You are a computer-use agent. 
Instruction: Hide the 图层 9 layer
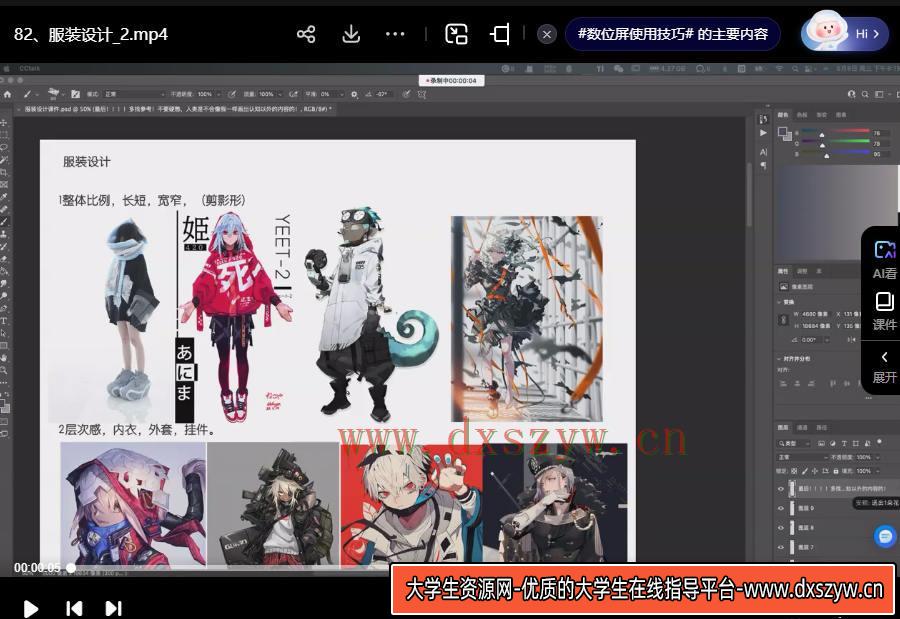click(x=781, y=508)
